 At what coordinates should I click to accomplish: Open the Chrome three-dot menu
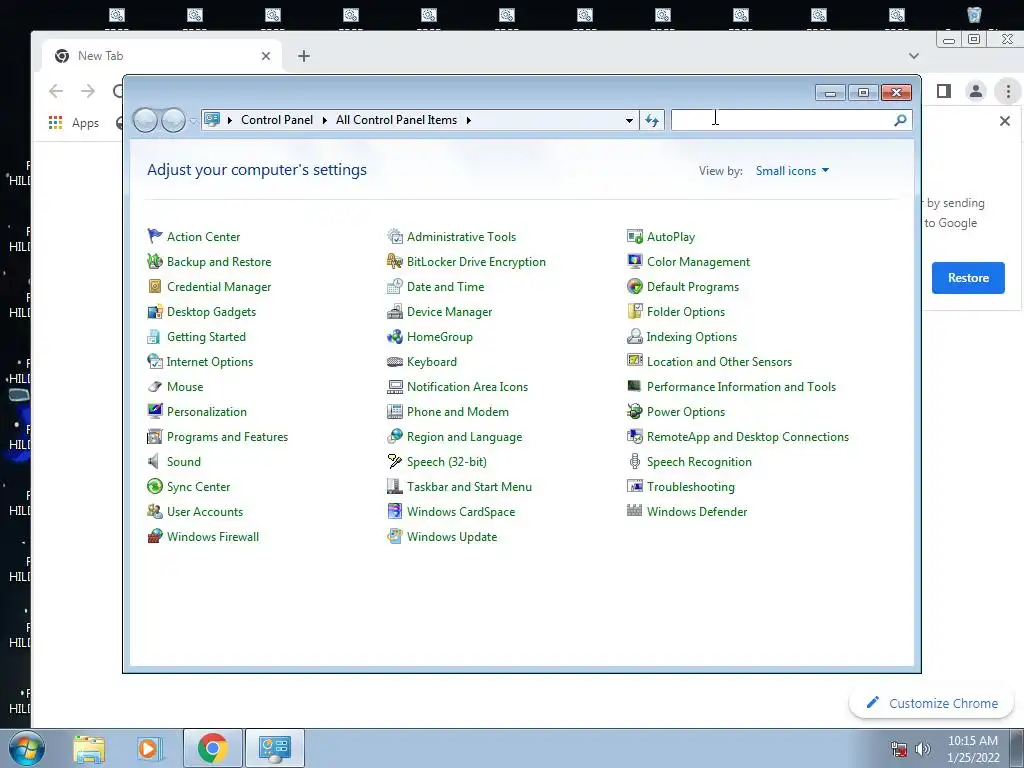click(x=1008, y=91)
